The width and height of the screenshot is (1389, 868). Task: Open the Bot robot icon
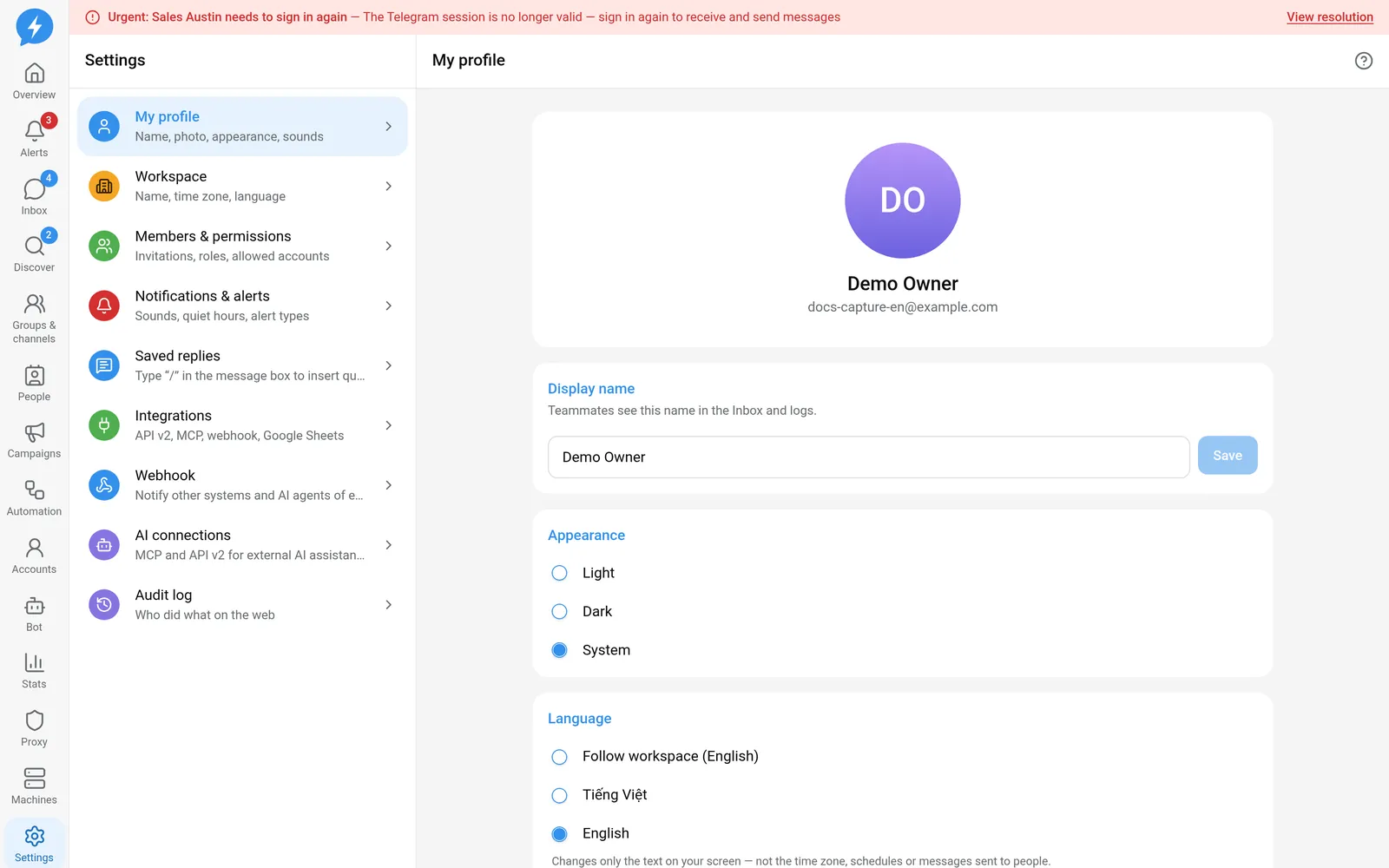point(34,606)
